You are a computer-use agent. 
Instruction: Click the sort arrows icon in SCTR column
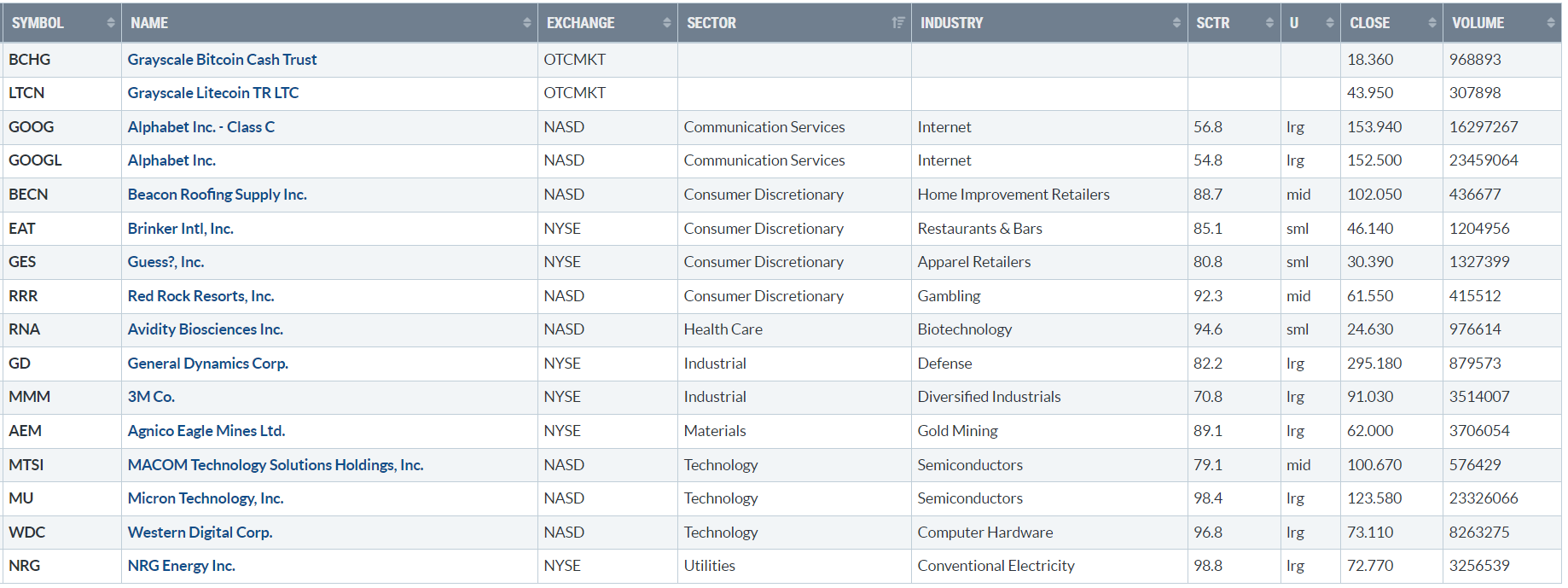tap(1269, 23)
